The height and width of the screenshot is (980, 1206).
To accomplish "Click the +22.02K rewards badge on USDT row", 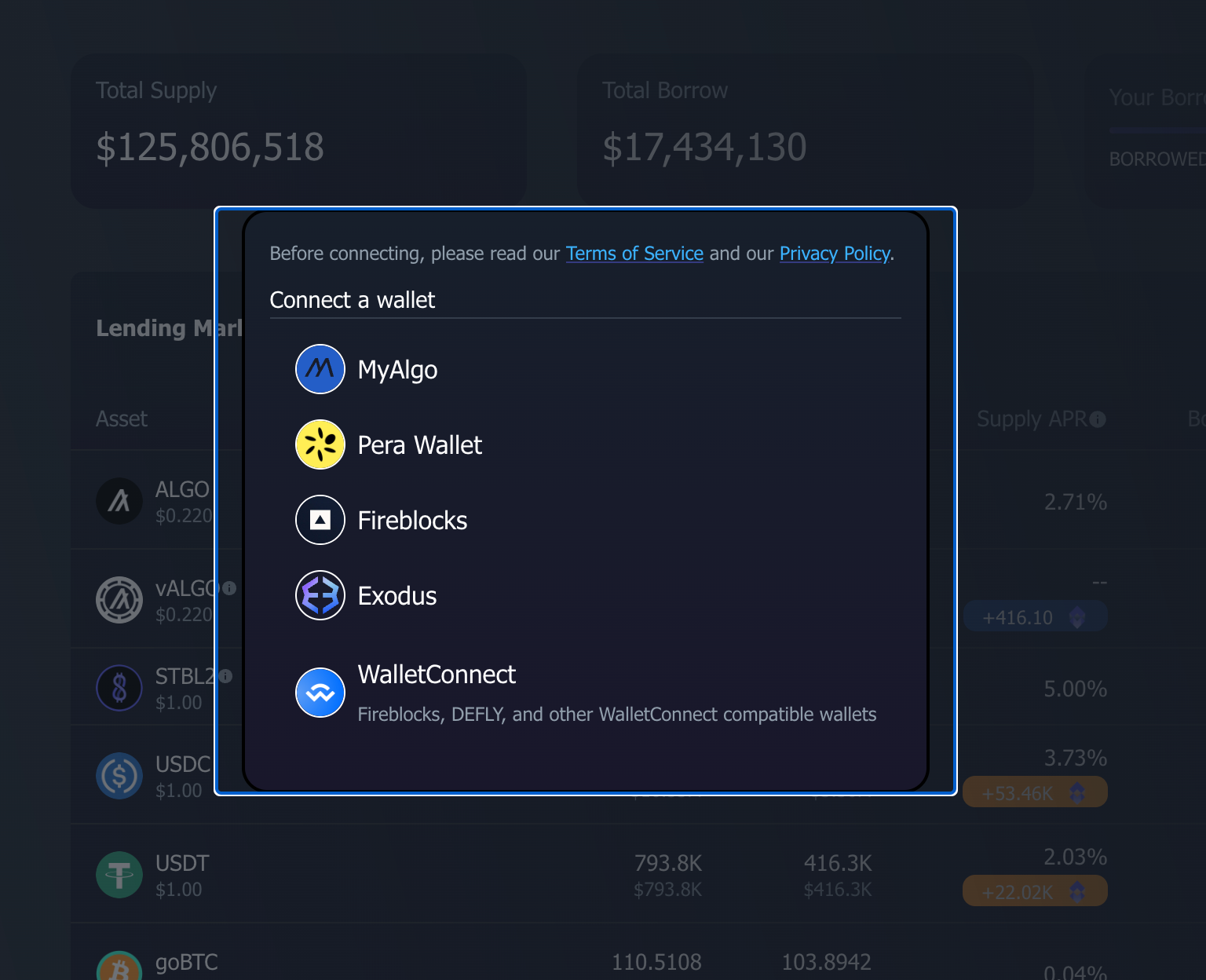I will pos(1034,891).
